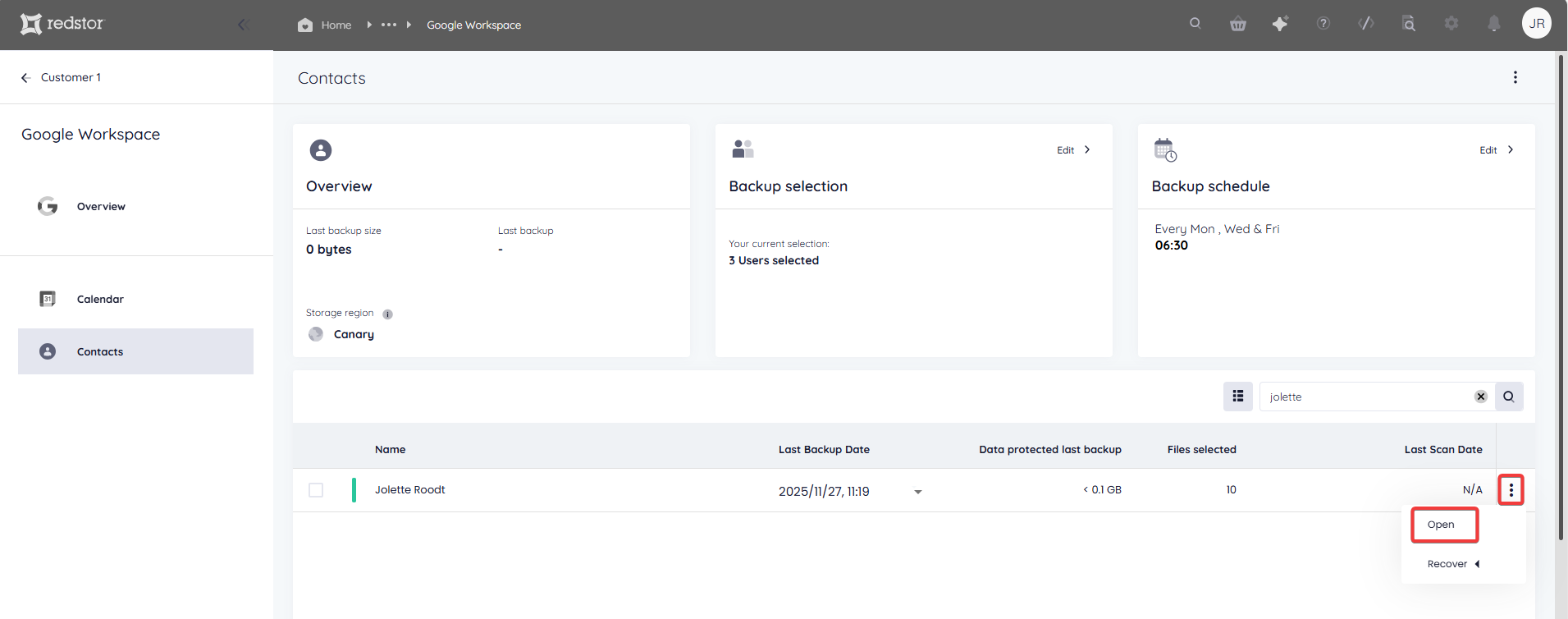Go back to Customer 1

coord(61,77)
